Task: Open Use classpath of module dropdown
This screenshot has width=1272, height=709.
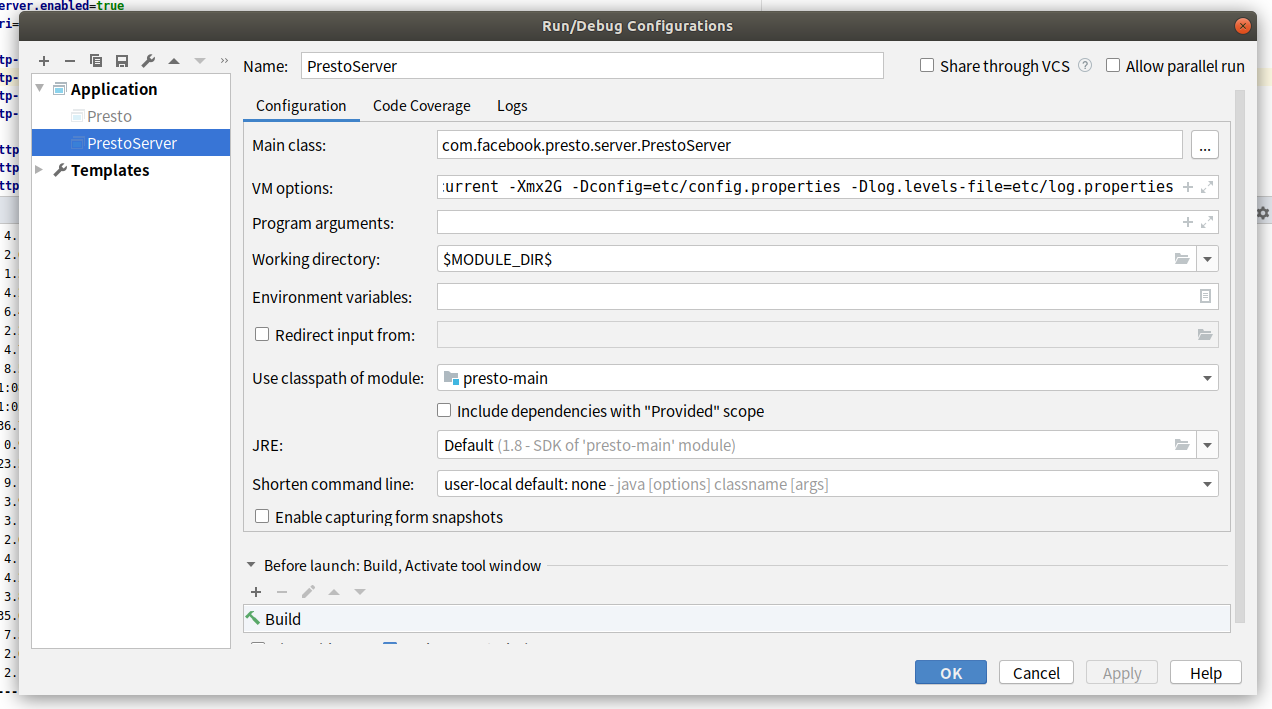Action: tap(1207, 378)
